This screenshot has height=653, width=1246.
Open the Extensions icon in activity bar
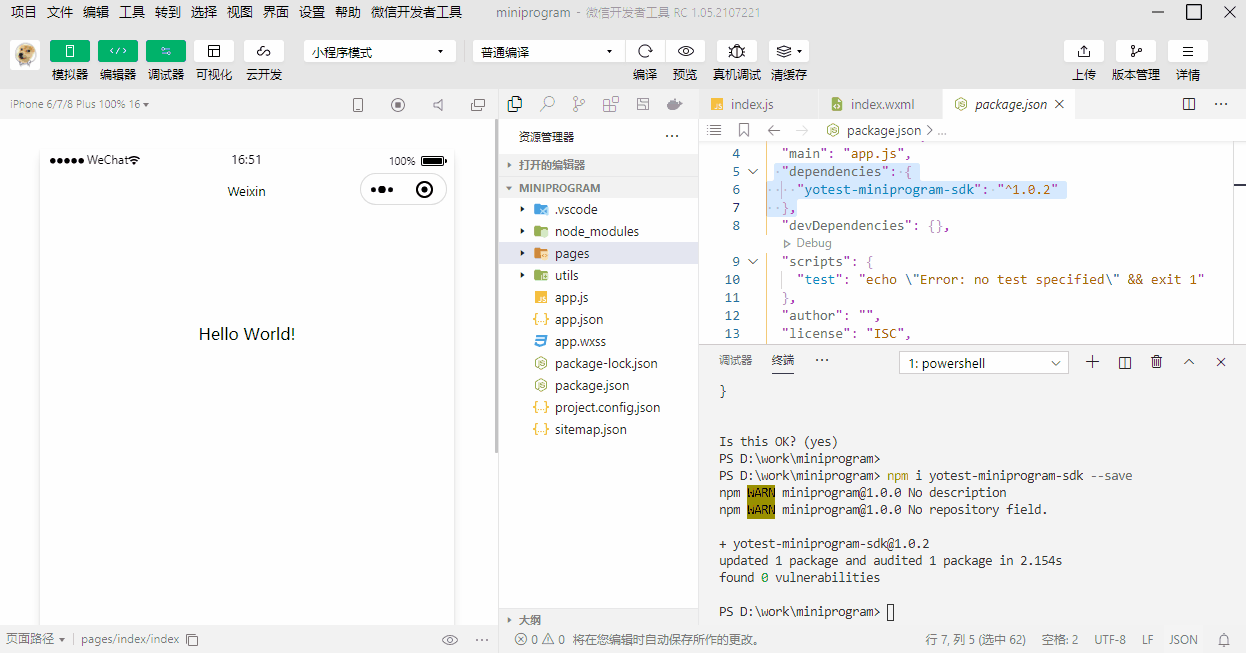pos(611,104)
